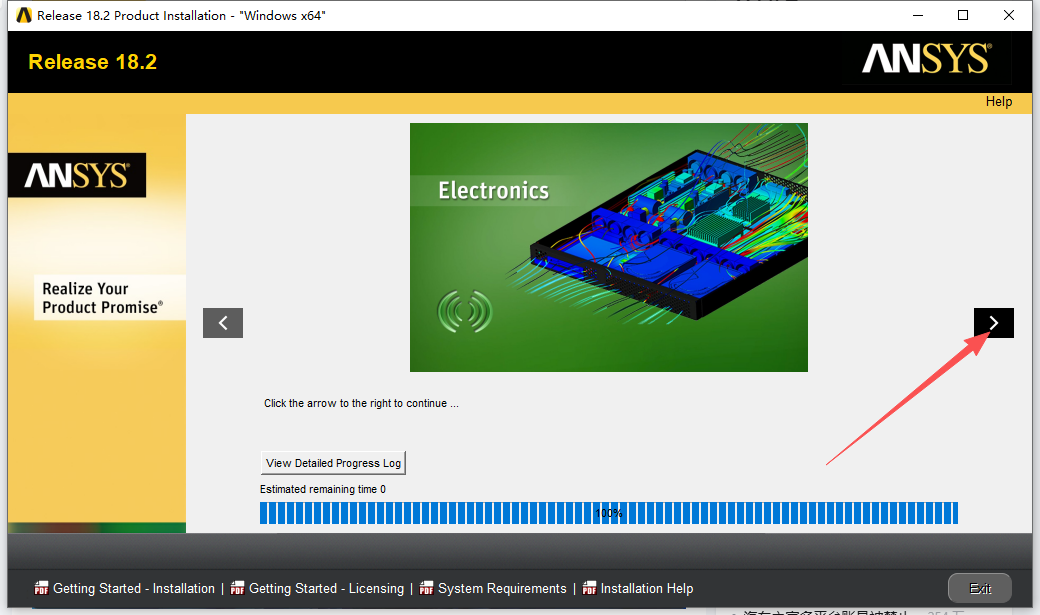Click the PDF icon beside System Requirements
This screenshot has width=1040, height=615.
pos(426,588)
